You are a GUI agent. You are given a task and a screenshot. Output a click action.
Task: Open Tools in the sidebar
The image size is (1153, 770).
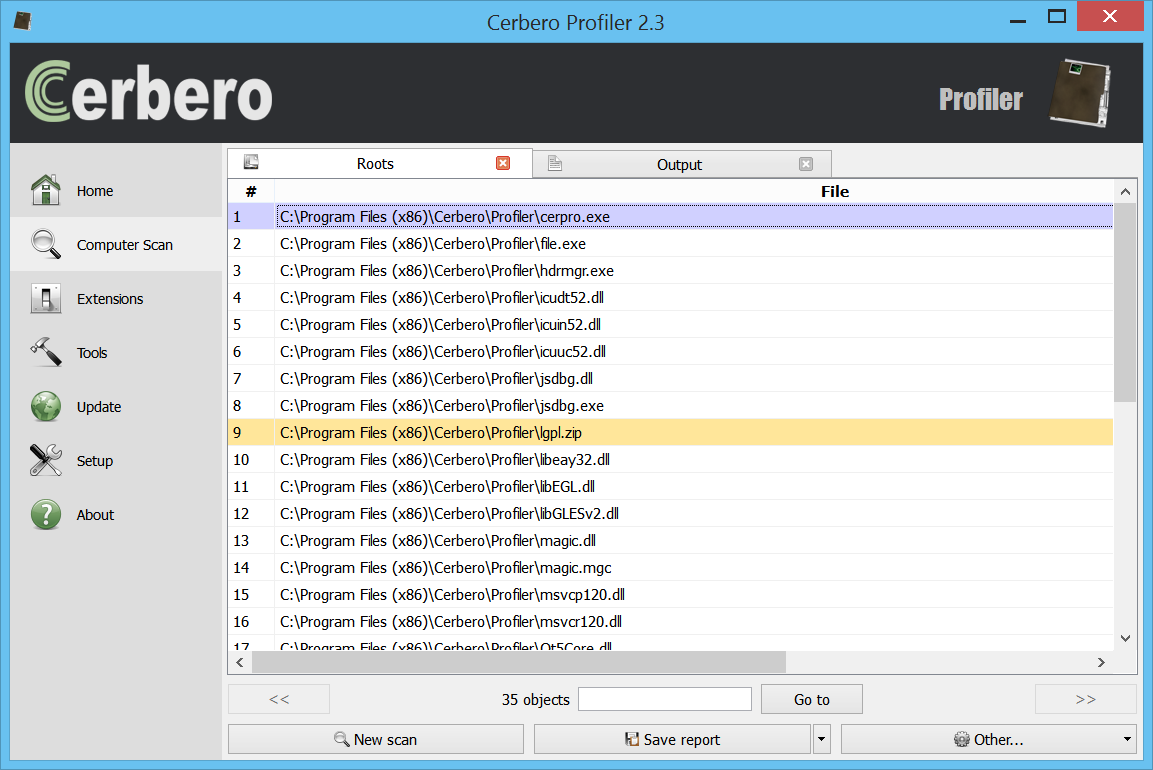pos(116,352)
